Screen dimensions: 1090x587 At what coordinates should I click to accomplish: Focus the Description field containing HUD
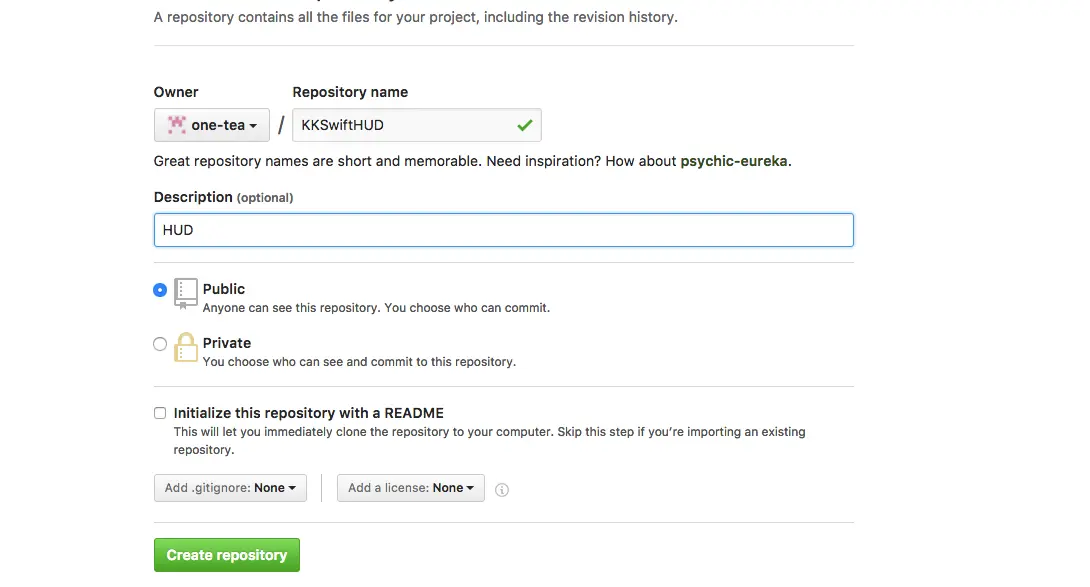coord(503,230)
